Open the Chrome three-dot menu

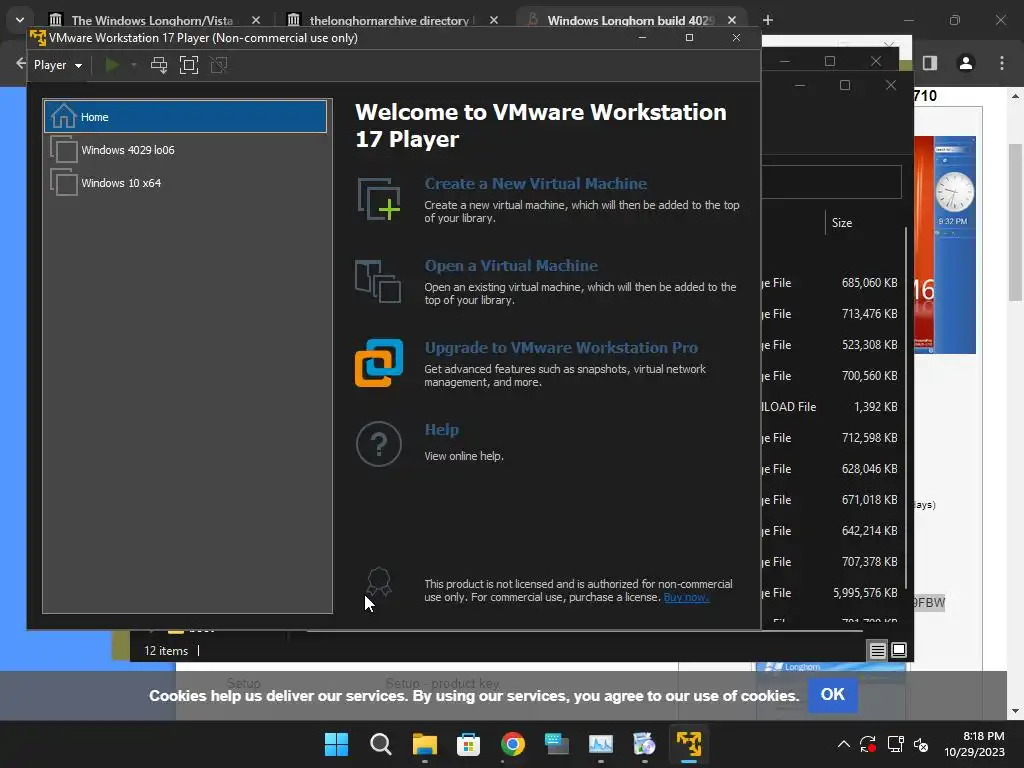(x=1002, y=63)
